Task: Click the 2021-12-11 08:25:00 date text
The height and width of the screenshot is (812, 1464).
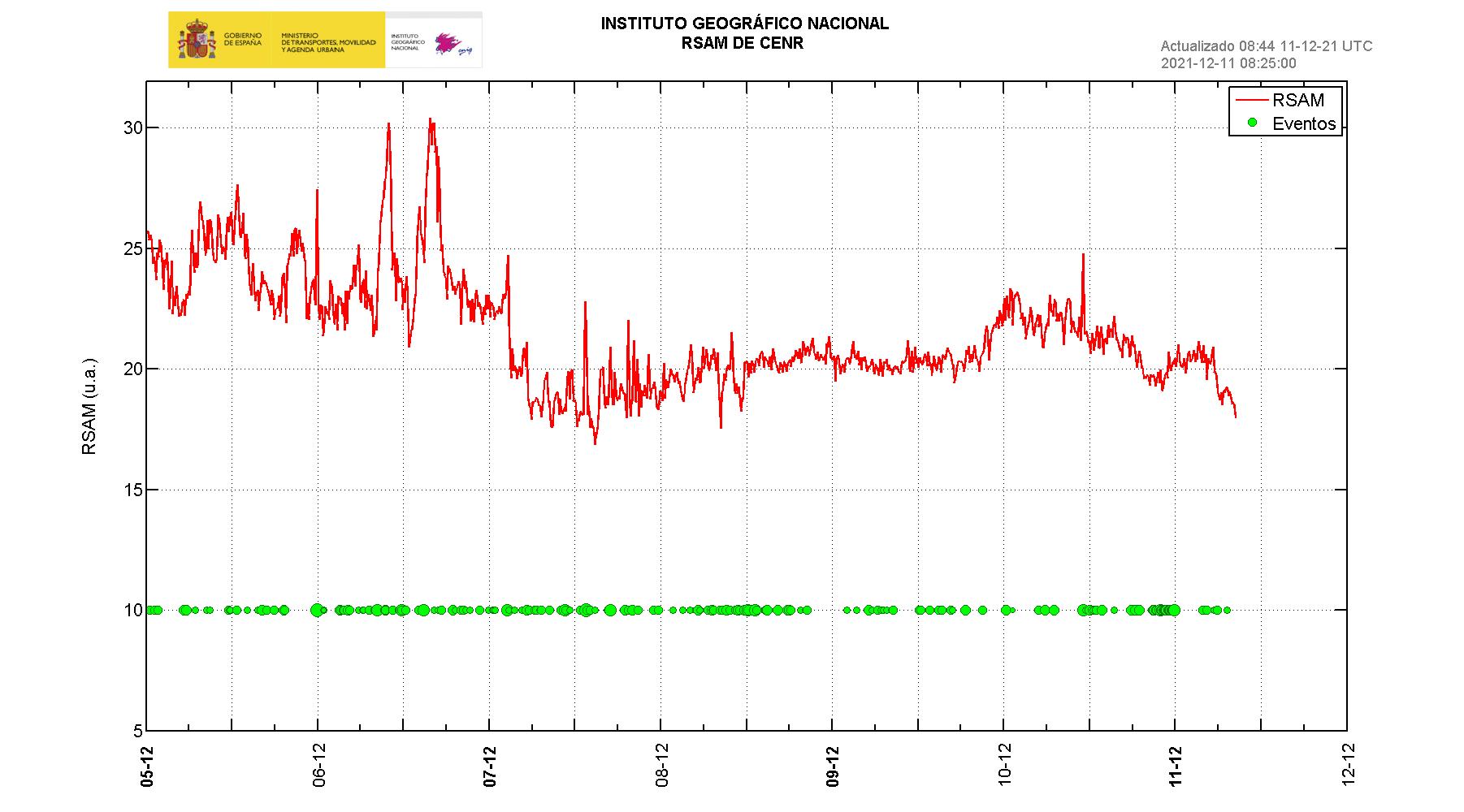Action: pyautogui.click(x=1228, y=63)
